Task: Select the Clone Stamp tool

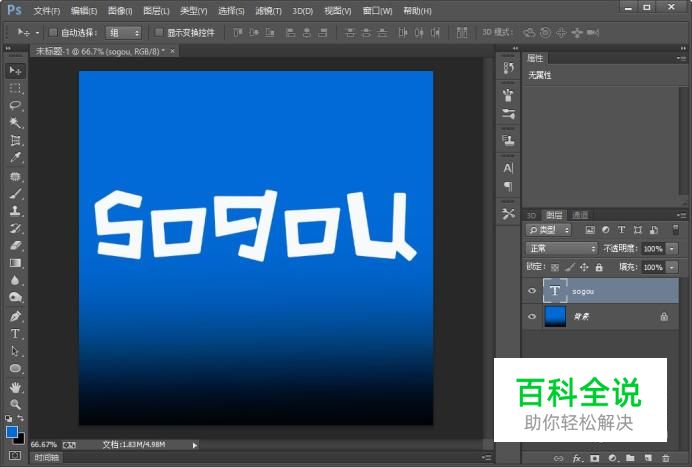Action: 15,211
